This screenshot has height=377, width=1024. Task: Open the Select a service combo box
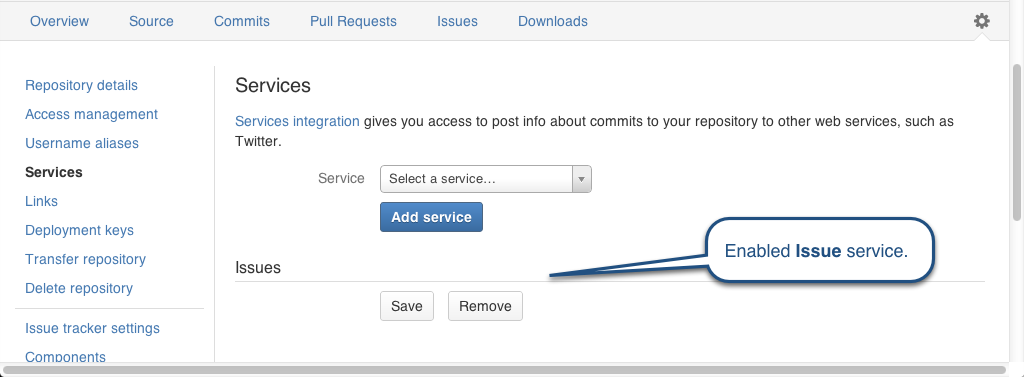coord(485,179)
